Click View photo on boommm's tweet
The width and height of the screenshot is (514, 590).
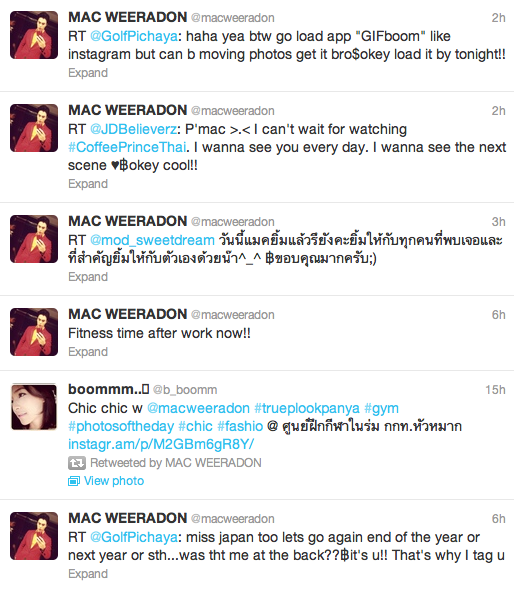114,481
